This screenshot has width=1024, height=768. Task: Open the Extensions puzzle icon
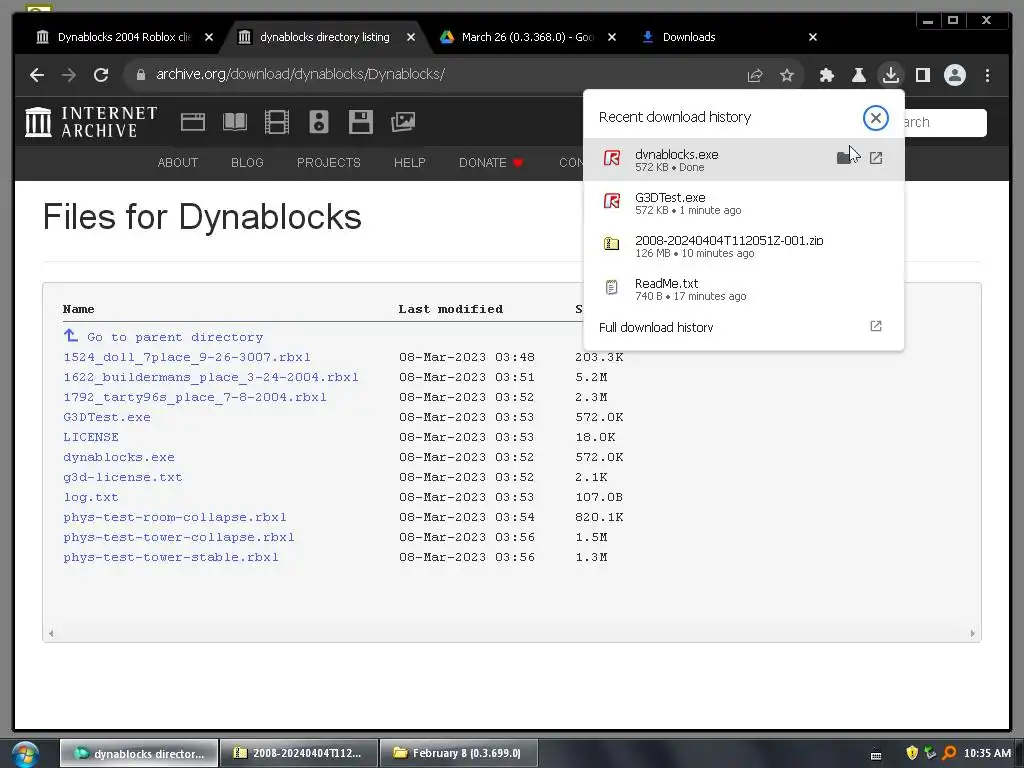(827, 75)
